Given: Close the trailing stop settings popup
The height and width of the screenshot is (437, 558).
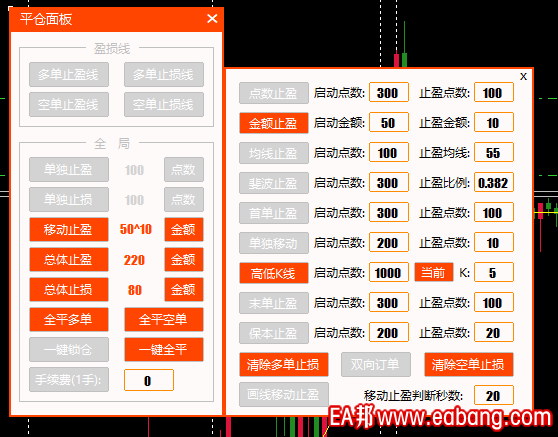Looking at the screenshot, I should pyautogui.click(x=523, y=77).
